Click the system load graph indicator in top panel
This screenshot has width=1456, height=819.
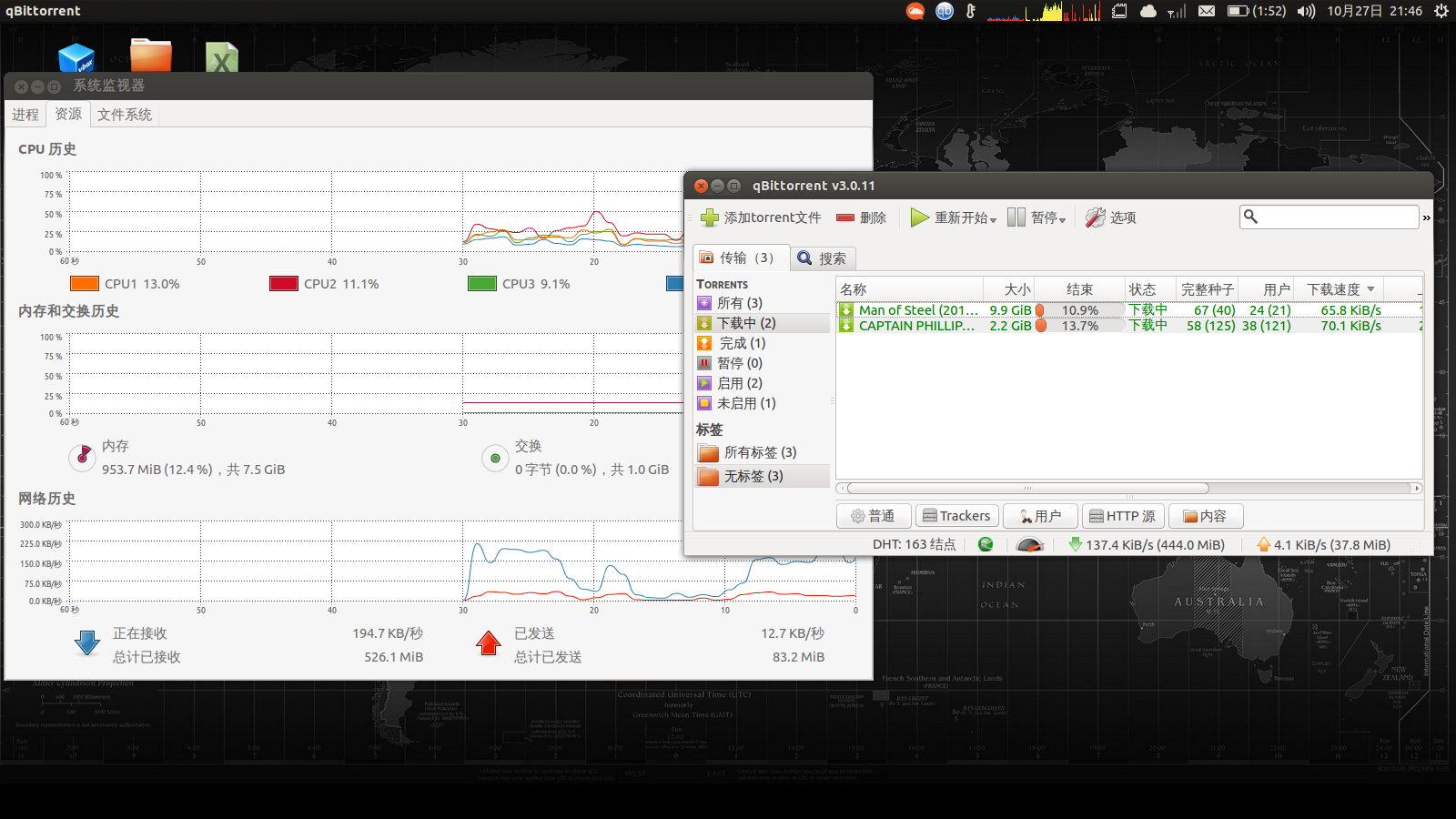coord(1044,11)
